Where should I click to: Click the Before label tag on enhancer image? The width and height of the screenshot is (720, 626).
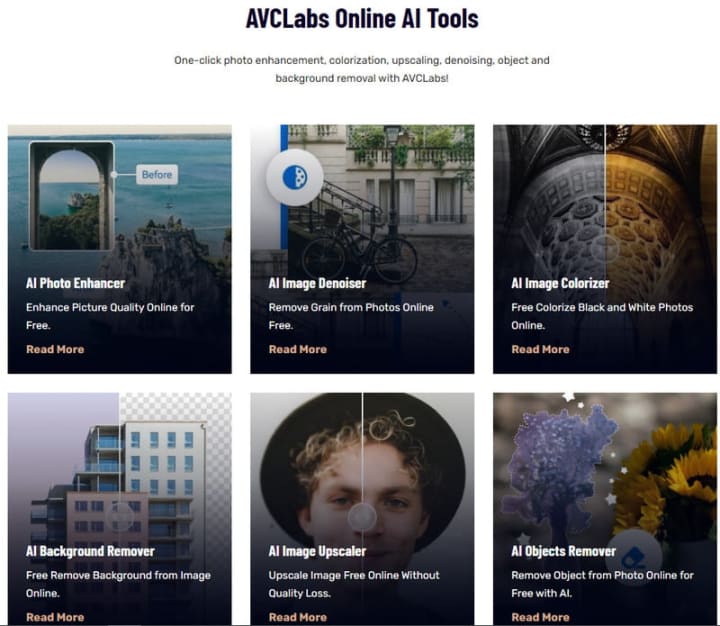click(157, 175)
